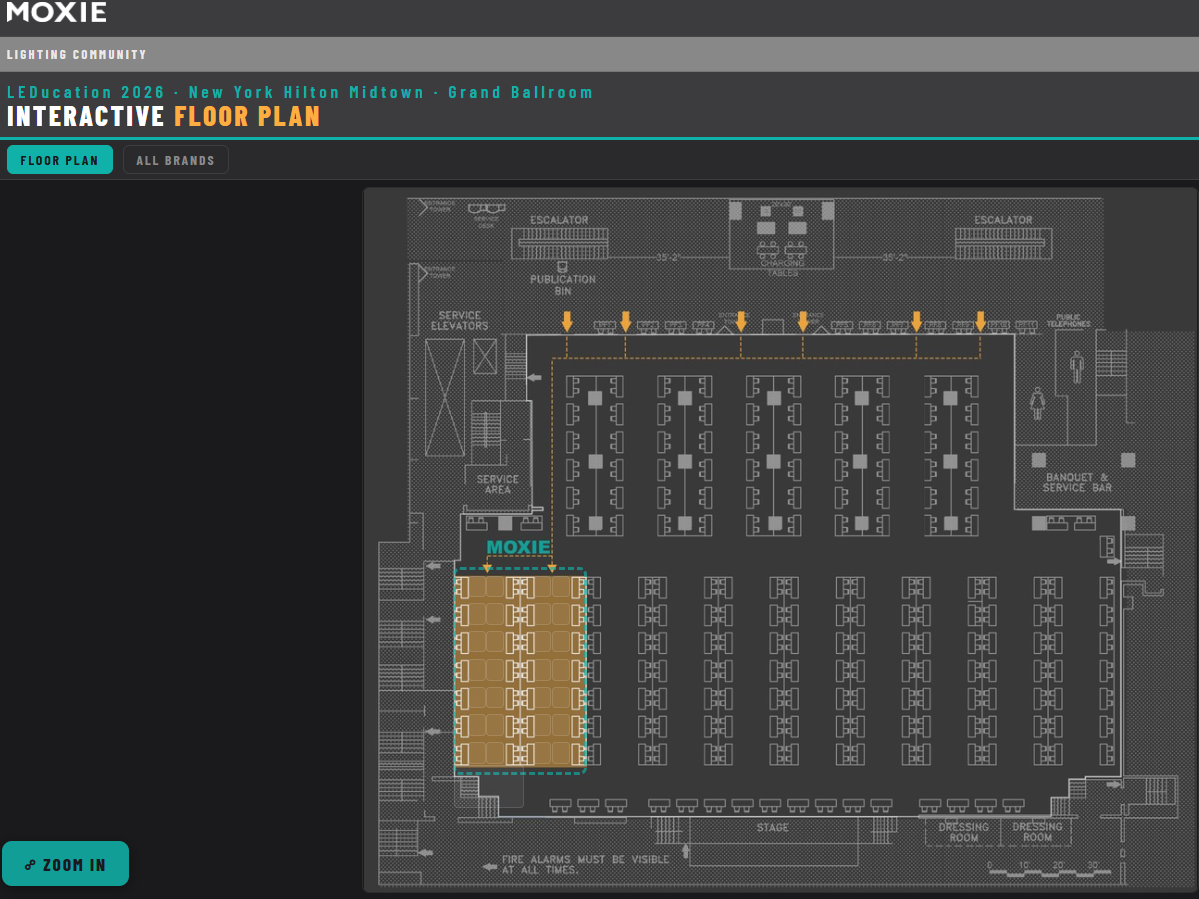This screenshot has width=1199, height=899.
Task: Click the Publication Bin label
Action: pyautogui.click(x=563, y=284)
